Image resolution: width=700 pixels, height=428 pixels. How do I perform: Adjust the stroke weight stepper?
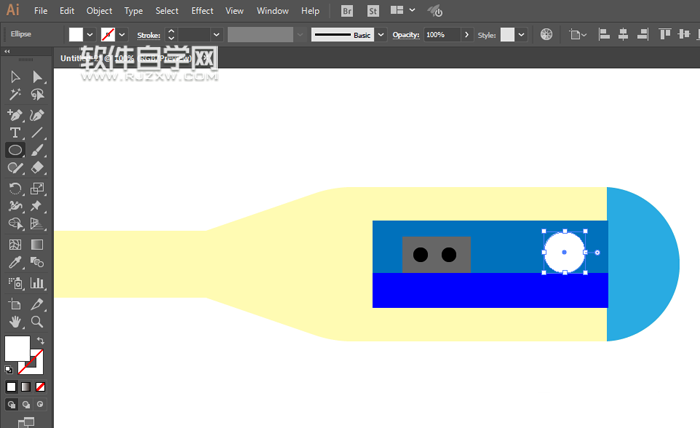[171, 34]
